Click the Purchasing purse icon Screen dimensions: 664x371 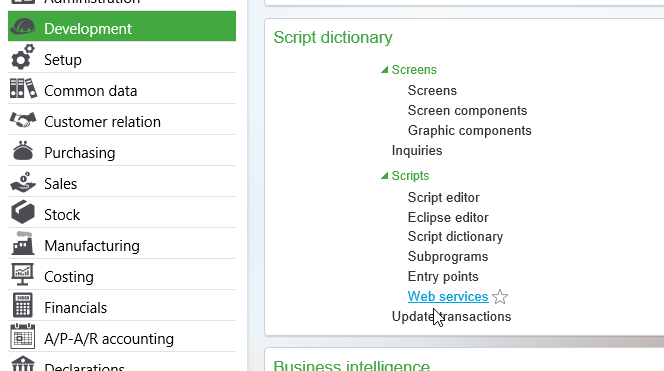pyautogui.click(x=23, y=151)
